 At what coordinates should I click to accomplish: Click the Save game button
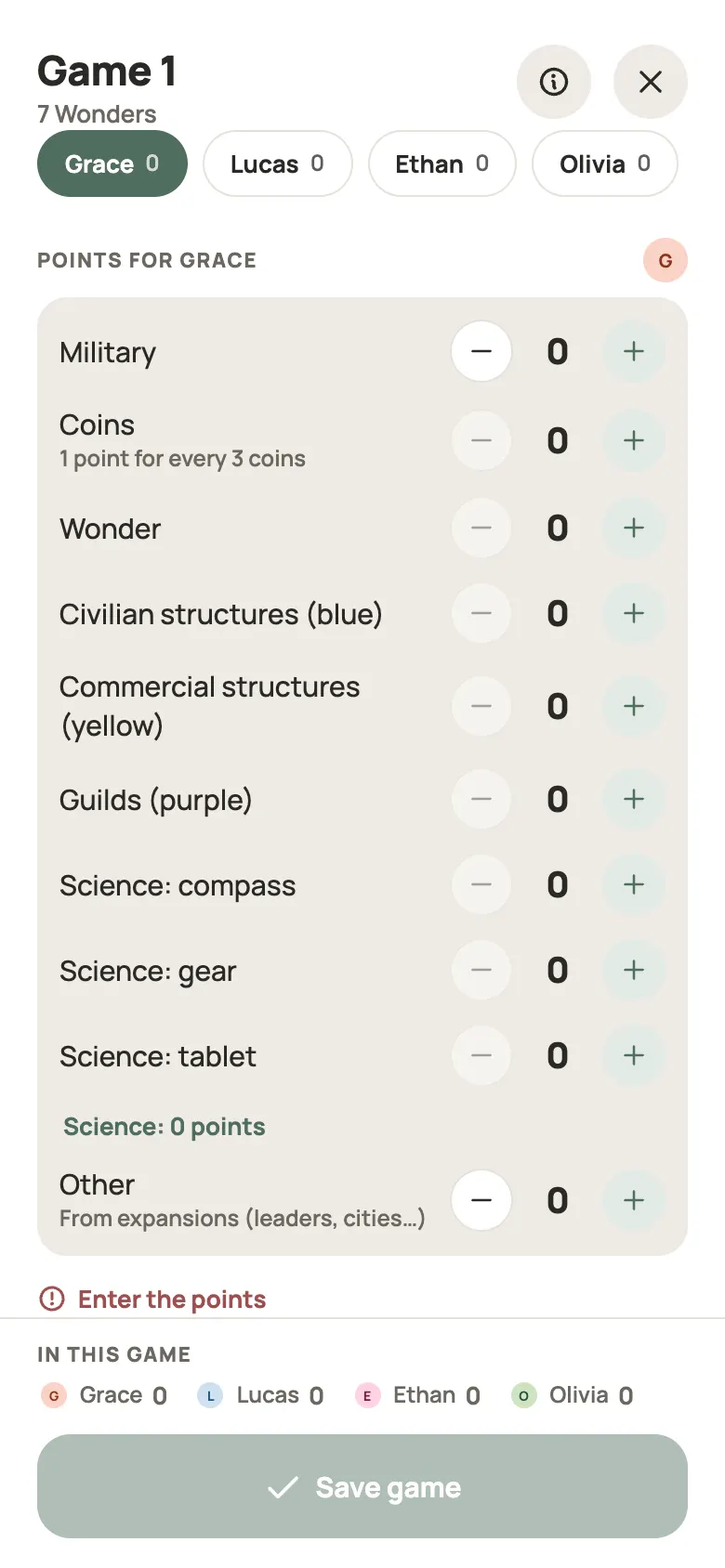pyautogui.click(x=362, y=1486)
